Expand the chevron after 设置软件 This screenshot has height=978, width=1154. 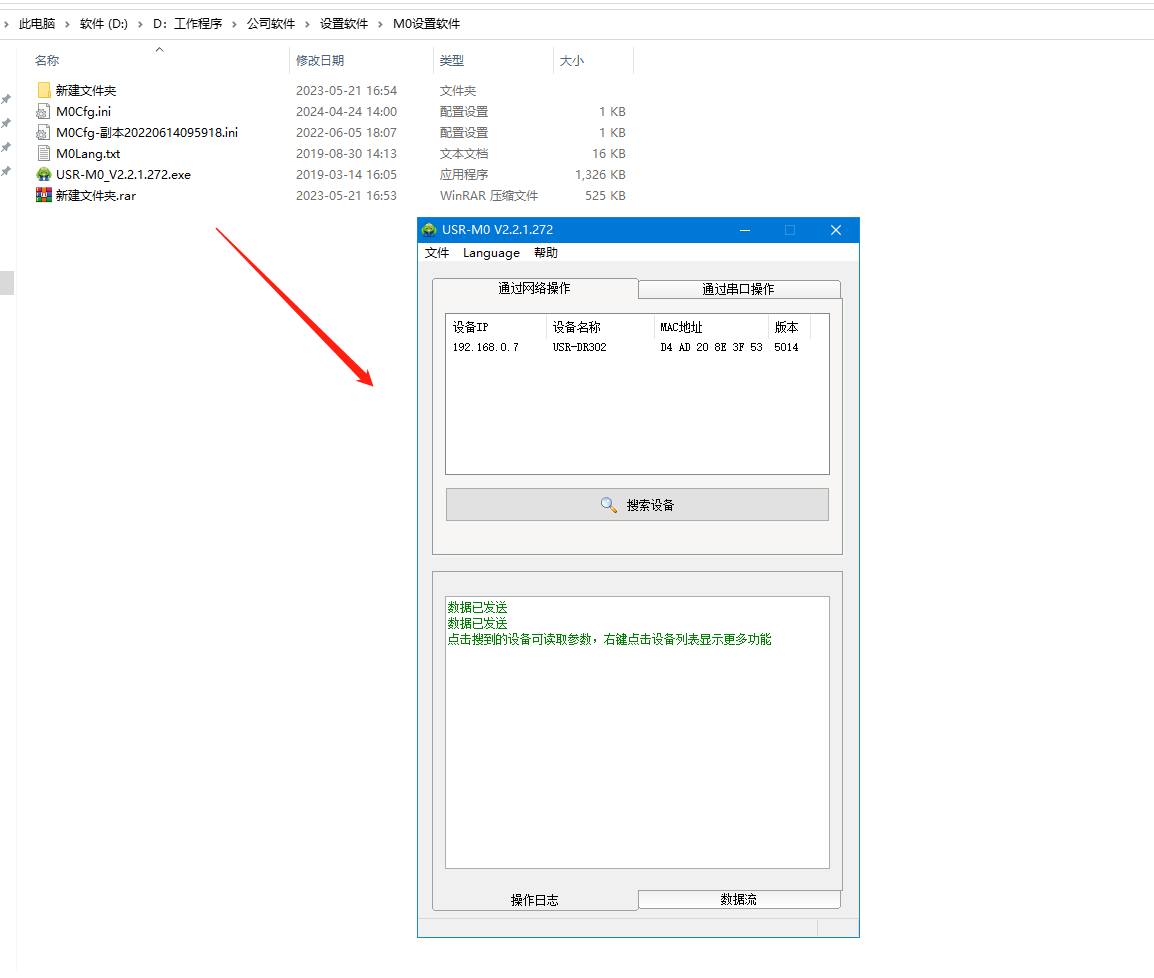click(x=380, y=24)
